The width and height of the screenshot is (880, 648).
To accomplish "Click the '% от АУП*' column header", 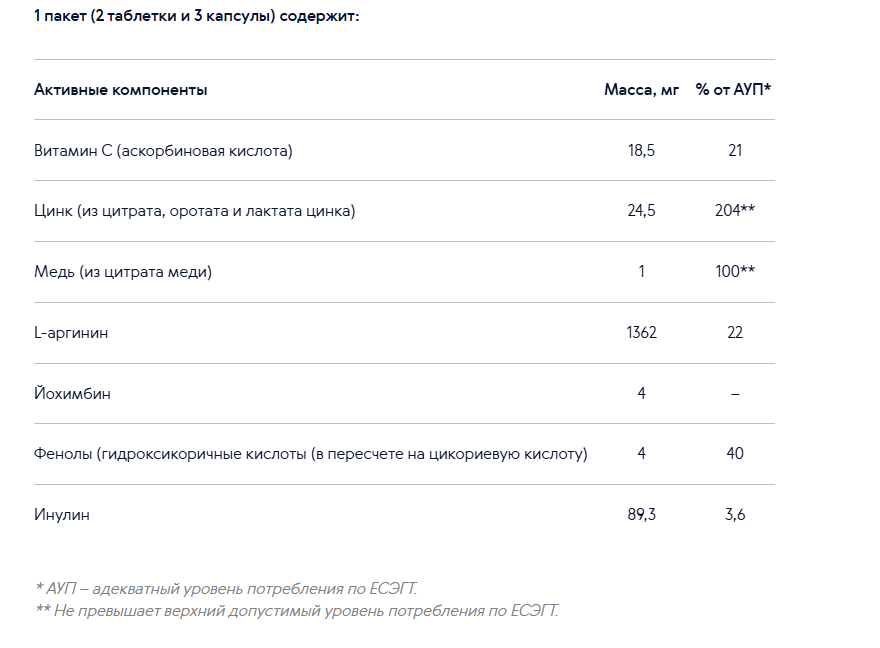I will [734, 90].
